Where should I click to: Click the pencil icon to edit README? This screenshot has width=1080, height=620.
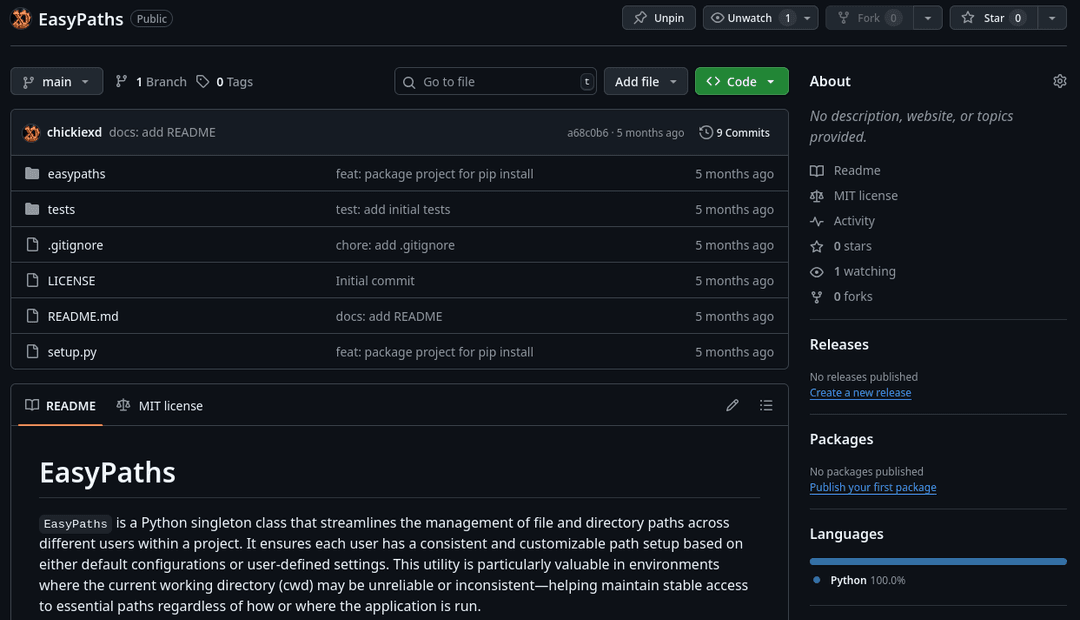click(732, 405)
